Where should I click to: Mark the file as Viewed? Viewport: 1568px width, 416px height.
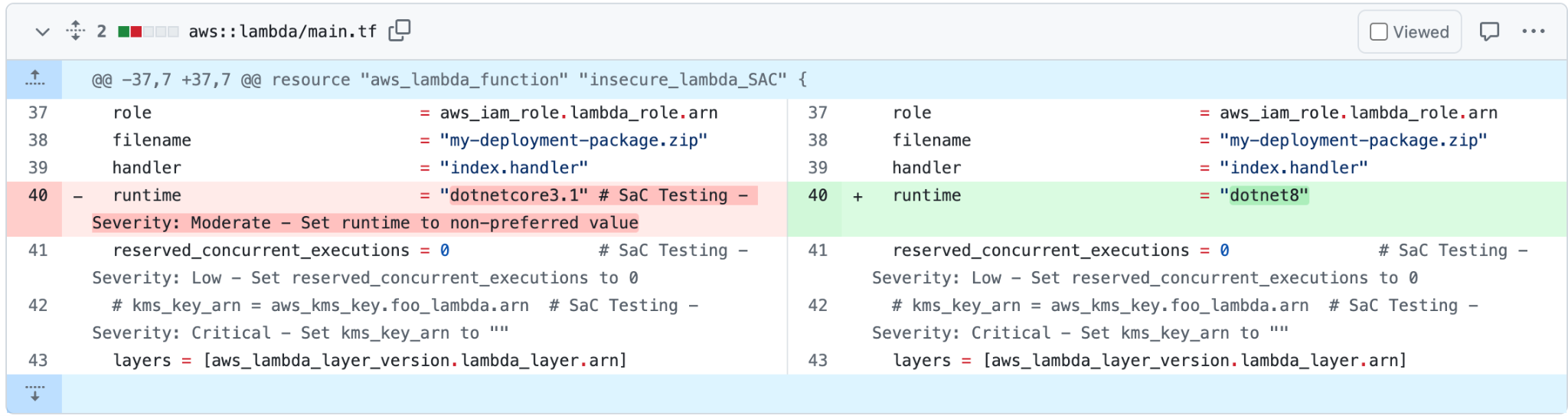[x=1409, y=31]
